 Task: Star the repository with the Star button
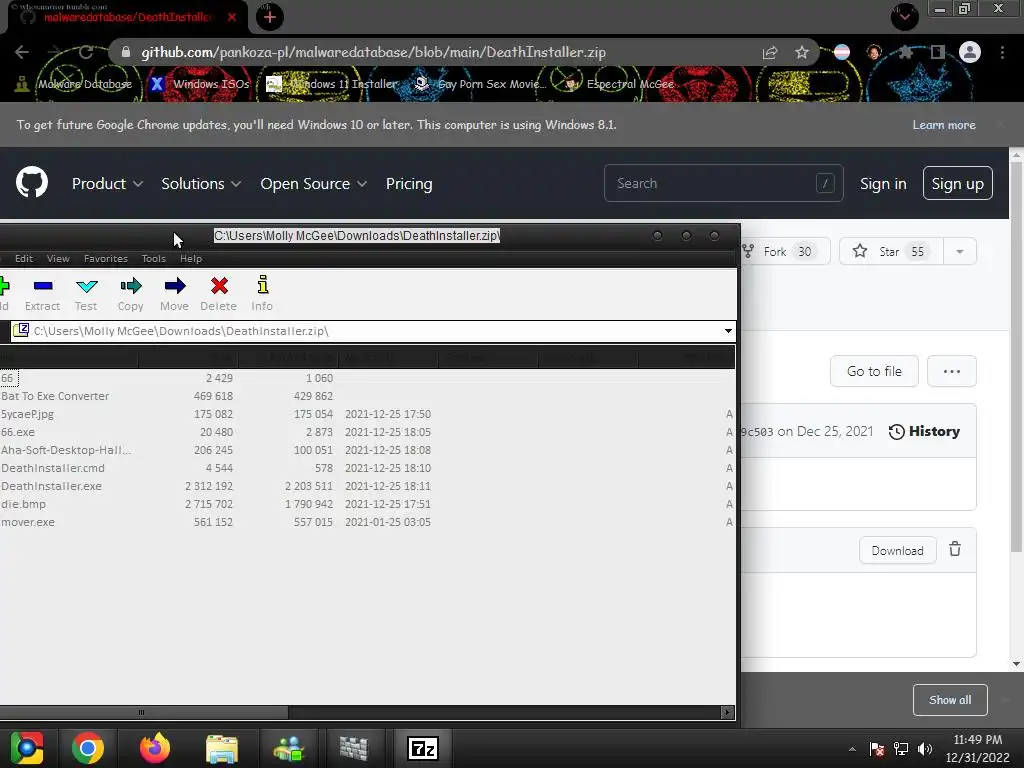(891, 251)
